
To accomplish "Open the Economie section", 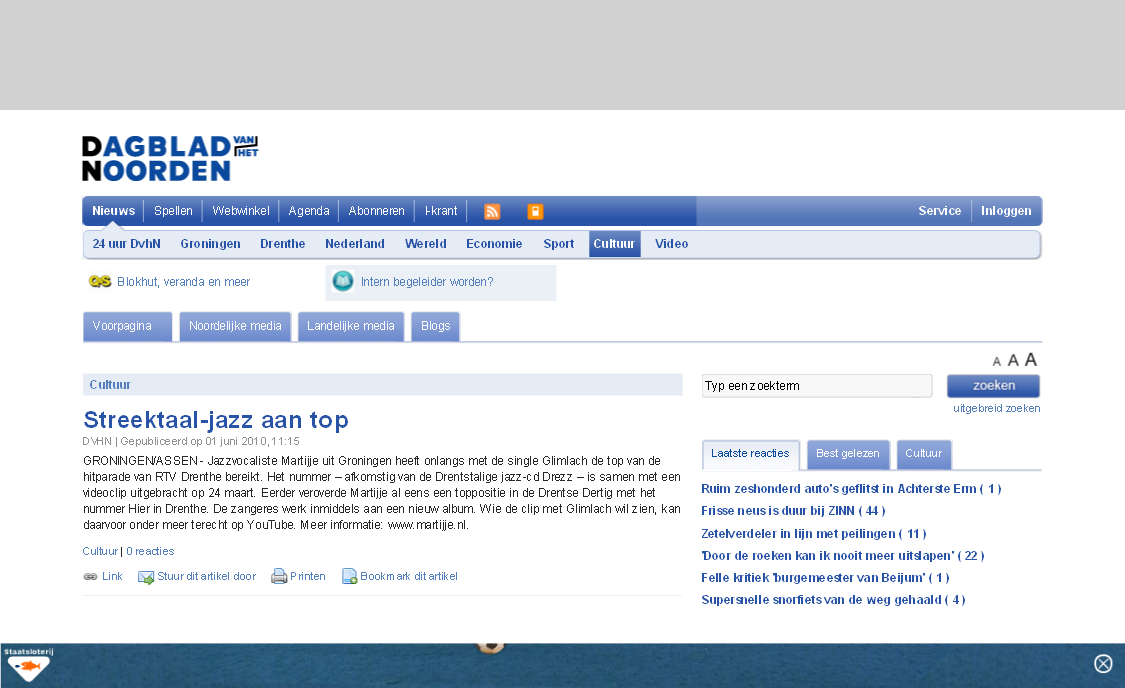I will pyautogui.click(x=494, y=244).
